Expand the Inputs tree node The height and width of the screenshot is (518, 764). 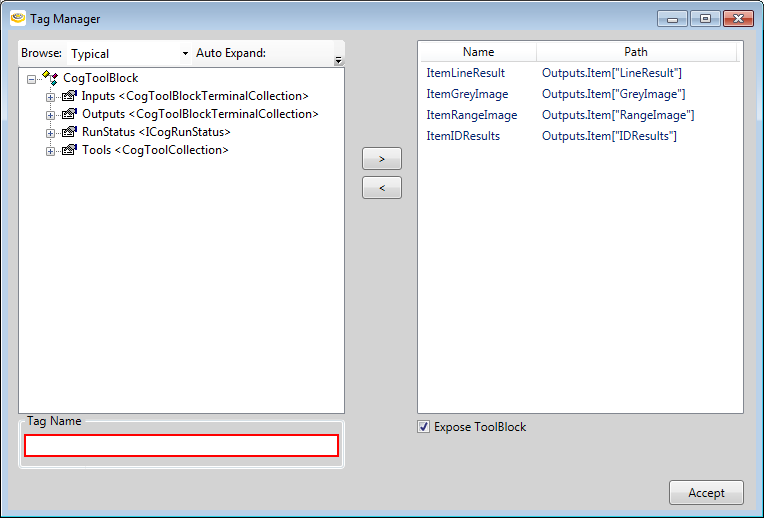coord(50,97)
